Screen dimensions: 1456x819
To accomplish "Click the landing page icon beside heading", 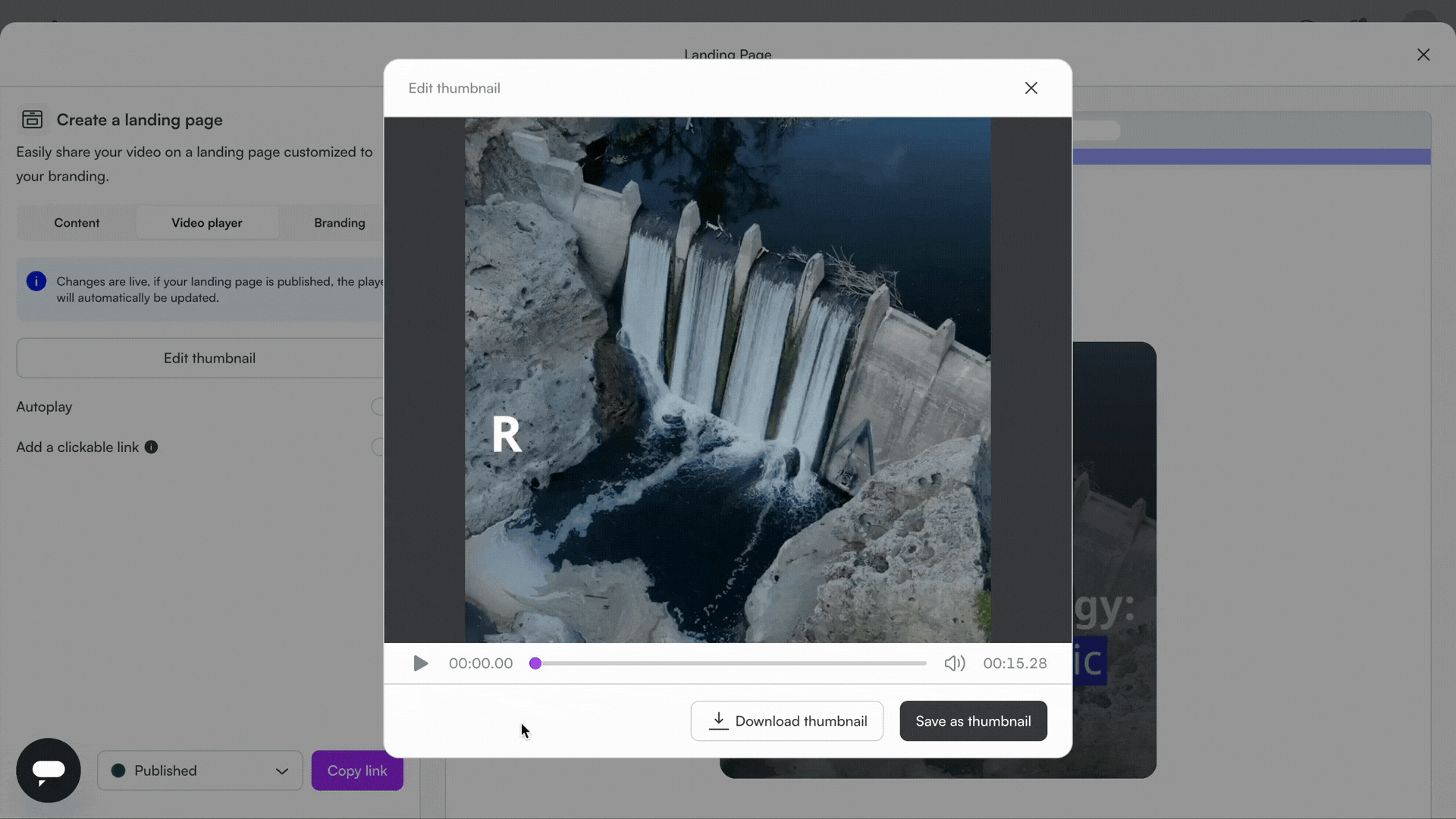I will point(32,119).
